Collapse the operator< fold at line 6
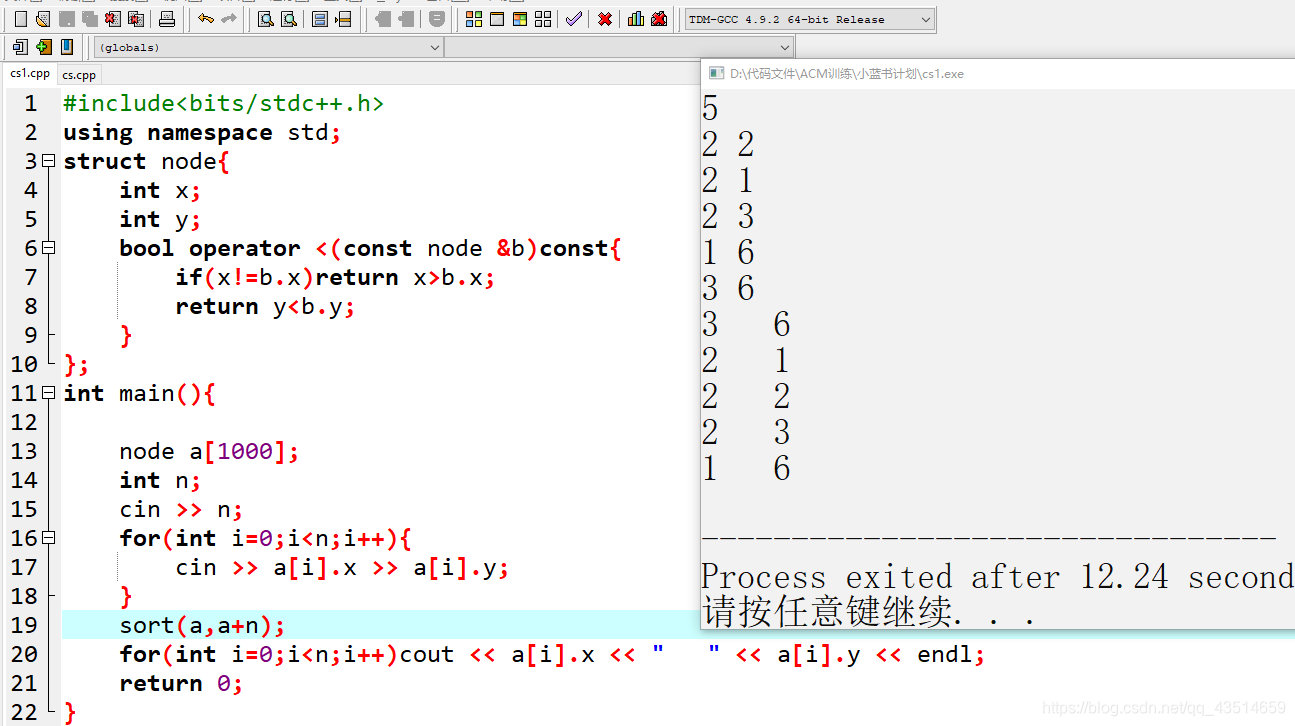 tap(48, 249)
